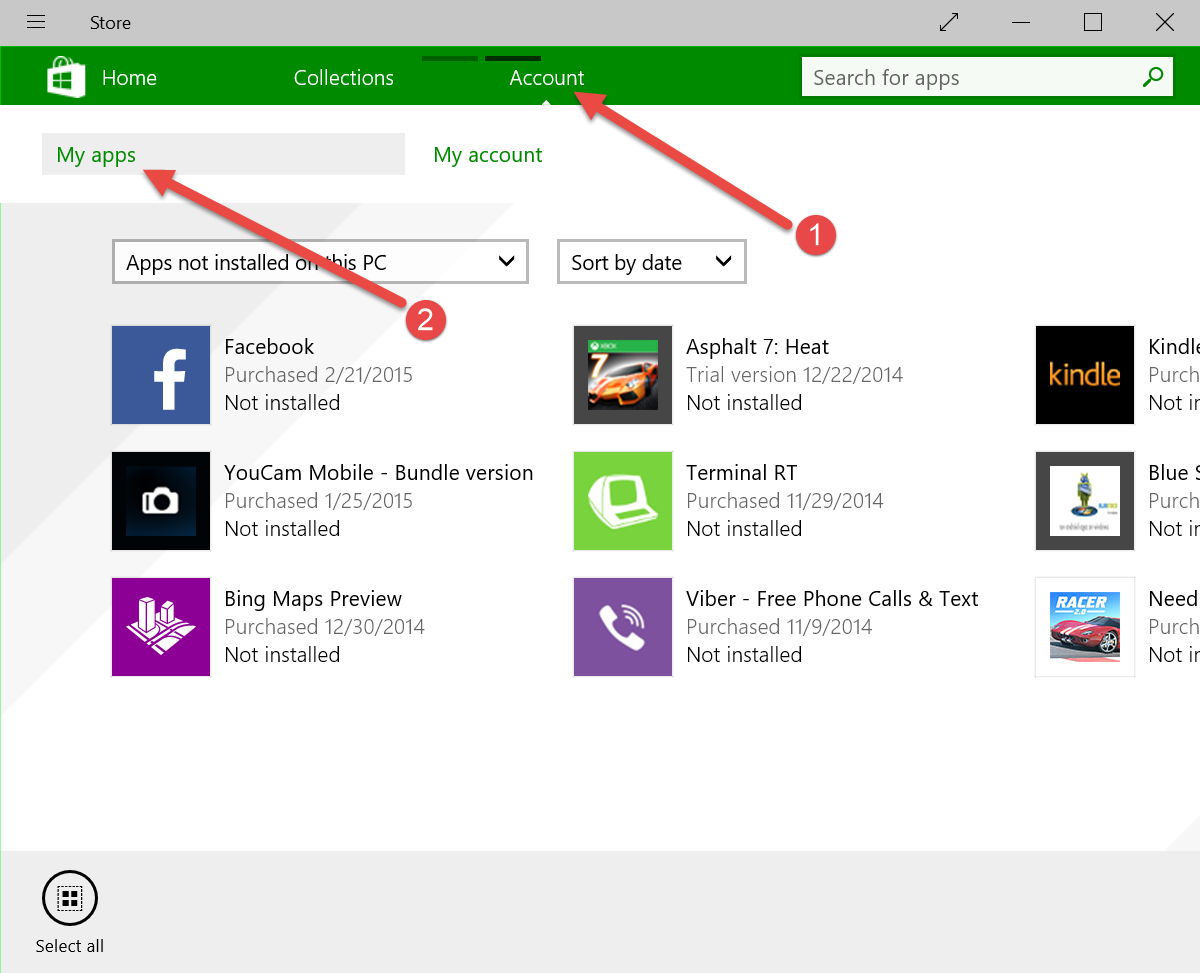The width and height of the screenshot is (1200, 973).
Task: Click the Store shopping bag logo
Action: point(66,77)
